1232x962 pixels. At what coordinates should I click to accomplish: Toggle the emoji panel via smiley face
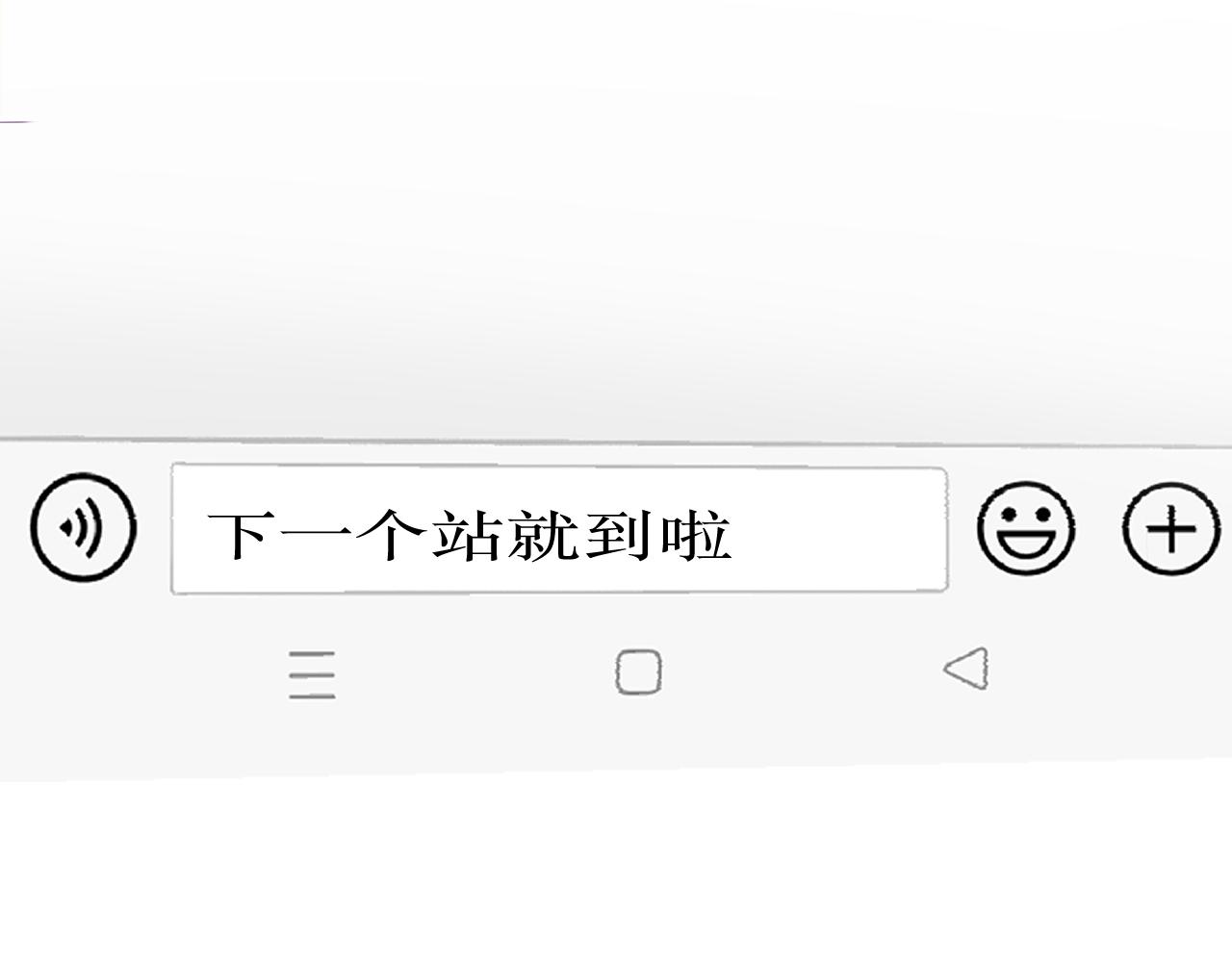pyautogui.click(x=1026, y=528)
